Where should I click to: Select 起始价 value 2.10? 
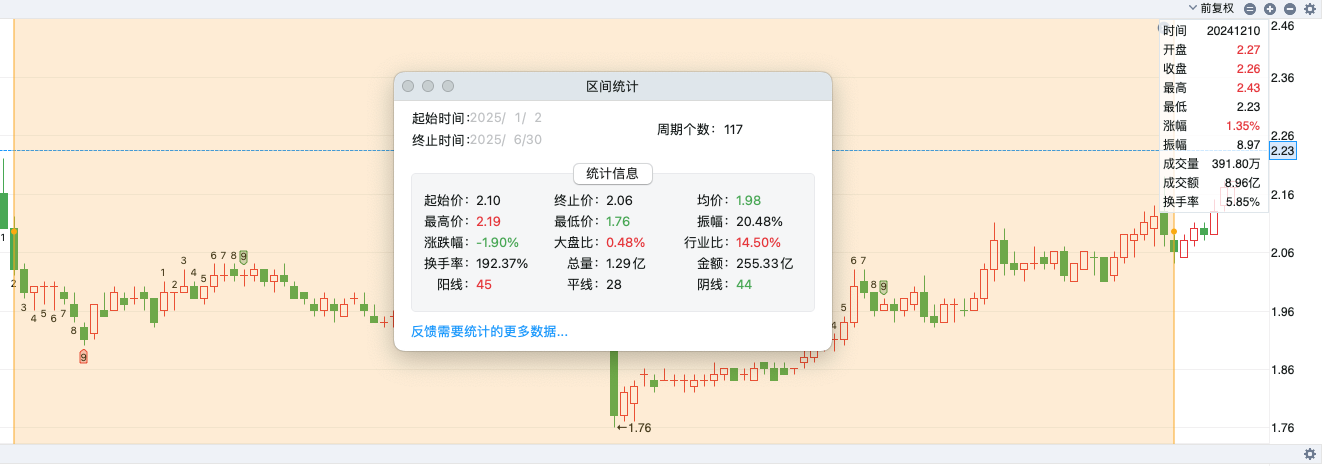[x=489, y=200]
